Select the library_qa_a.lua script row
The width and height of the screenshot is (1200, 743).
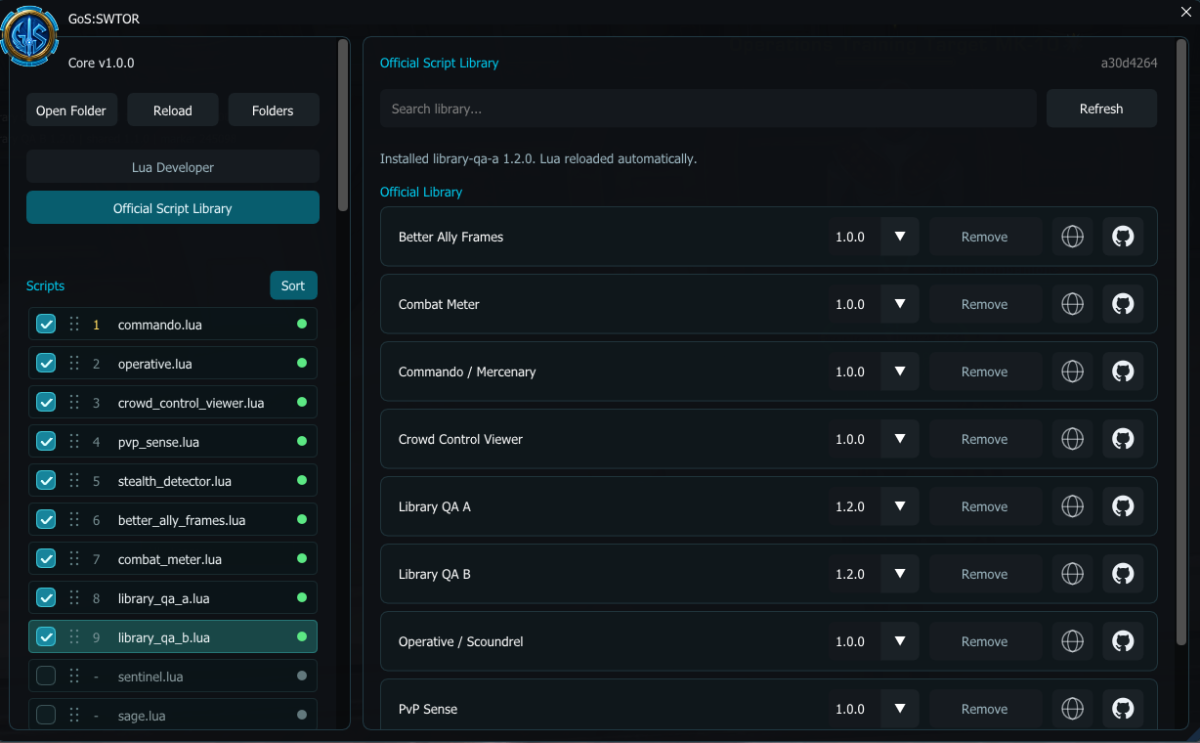tap(173, 598)
